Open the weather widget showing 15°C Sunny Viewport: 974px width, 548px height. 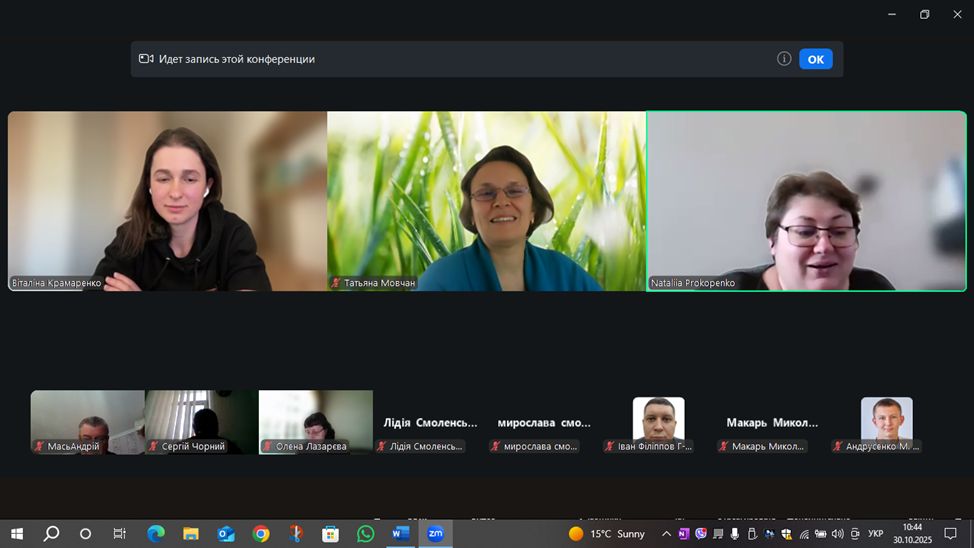click(x=607, y=534)
